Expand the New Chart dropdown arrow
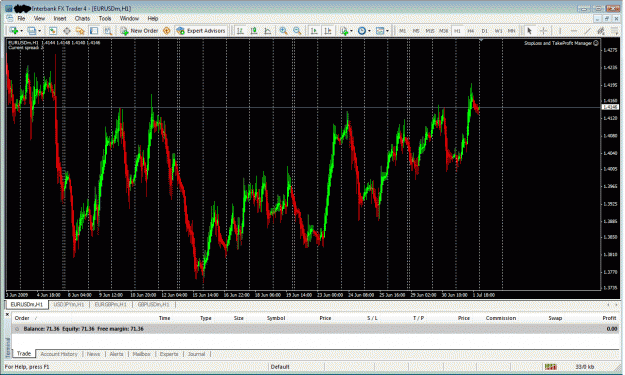 coord(21,31)
